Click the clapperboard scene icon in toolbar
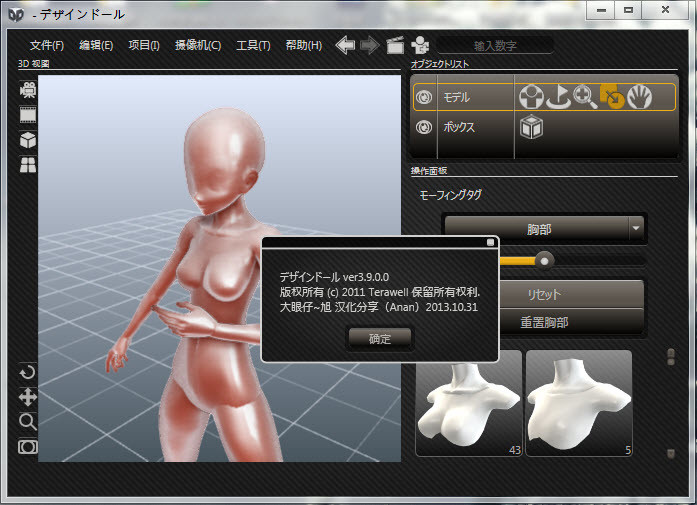The image size is (697, 505). [395, 45]
